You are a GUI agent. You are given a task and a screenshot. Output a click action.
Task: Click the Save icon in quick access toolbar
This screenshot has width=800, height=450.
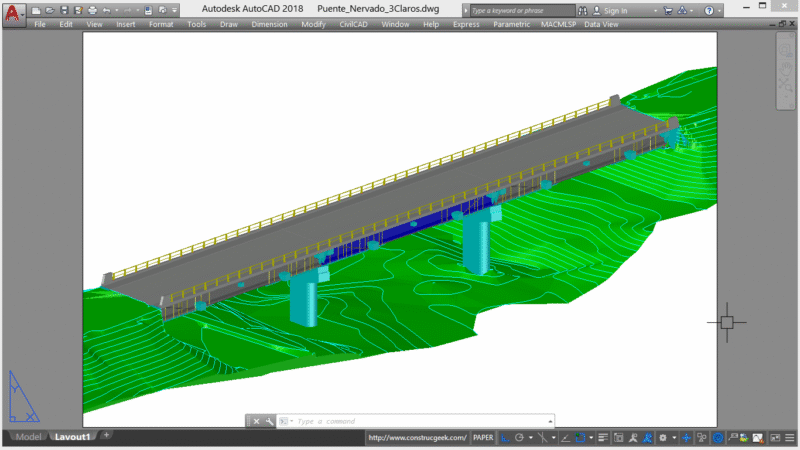click(x=64, y=10)
